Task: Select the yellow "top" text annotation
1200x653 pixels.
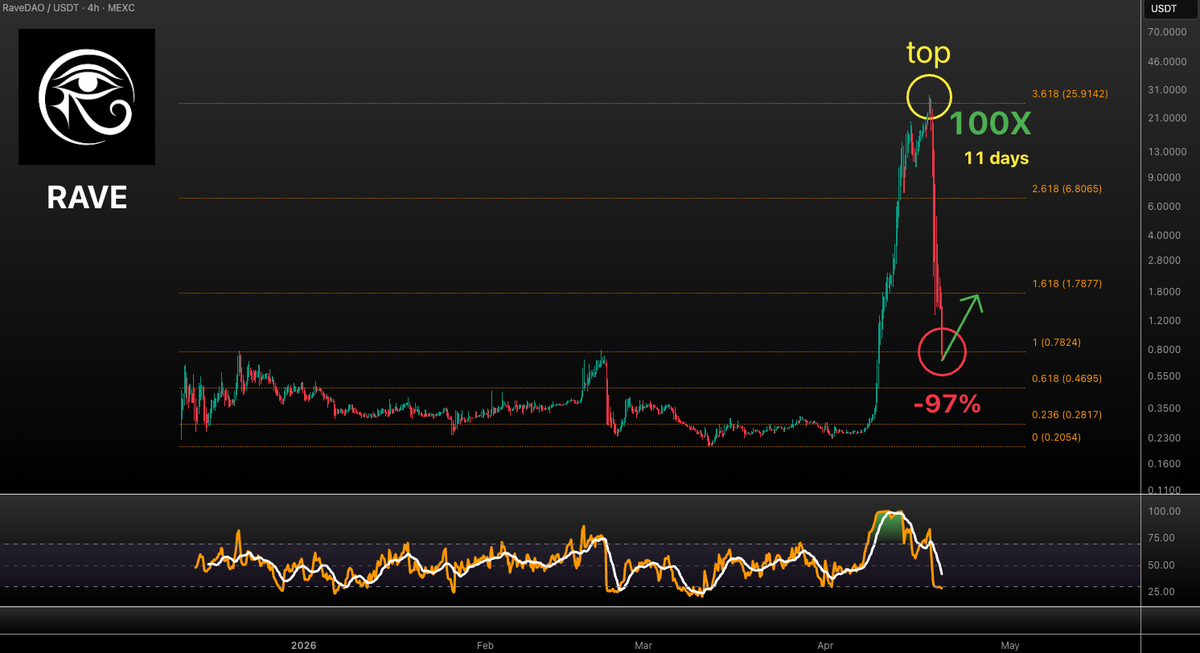Action: 928,53
